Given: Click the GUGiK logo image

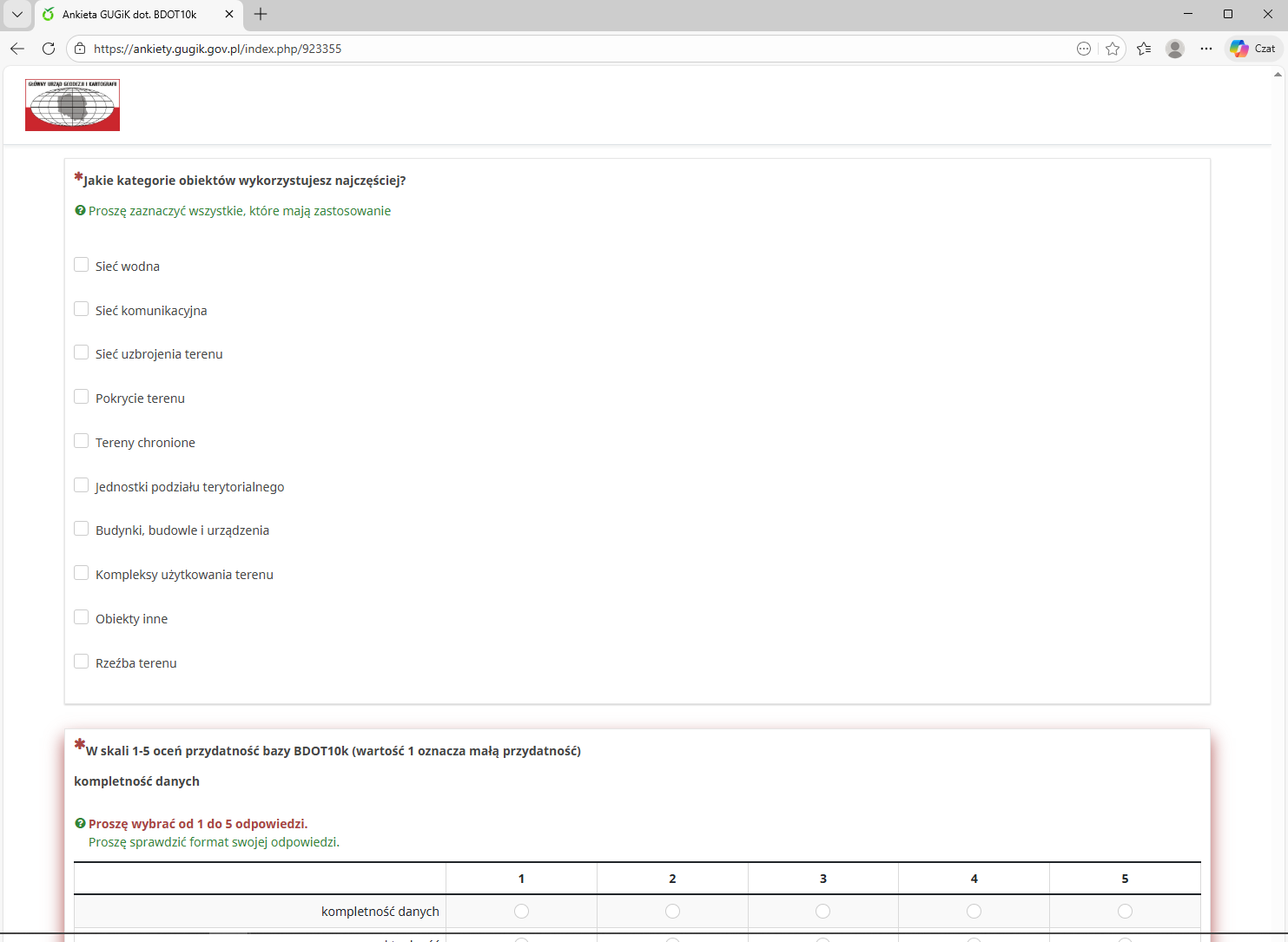Looking at the screenshot, I should click(73, 105).
